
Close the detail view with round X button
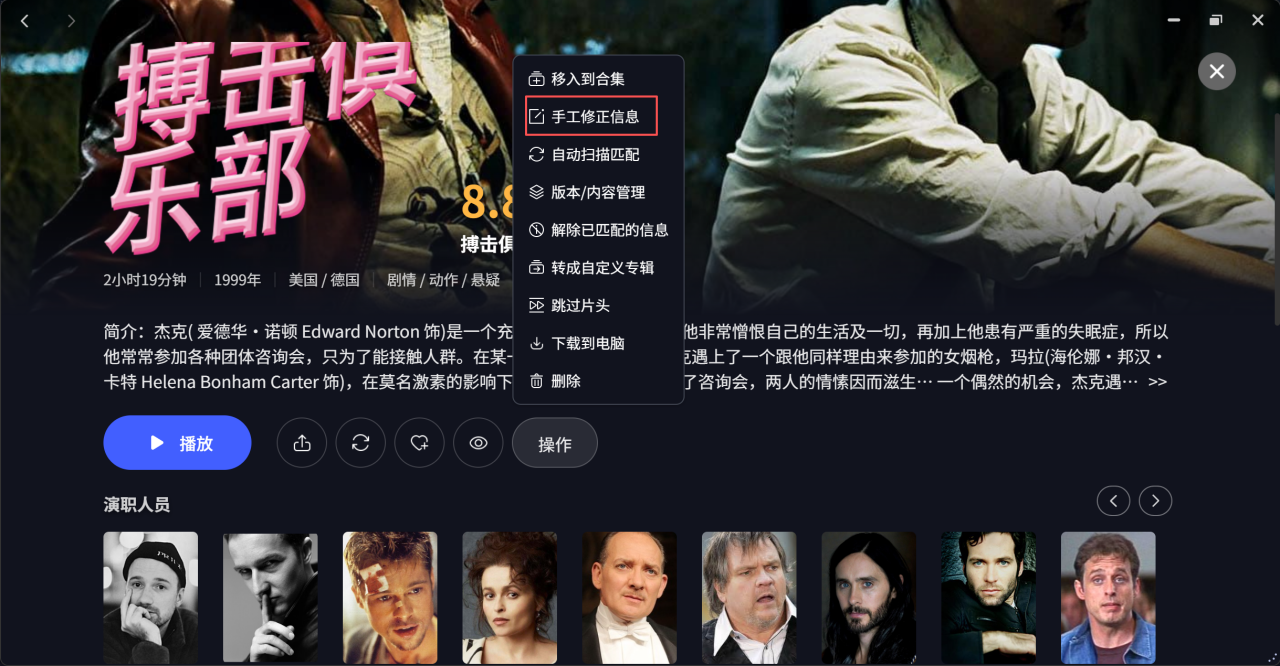tap(1217, 72)
